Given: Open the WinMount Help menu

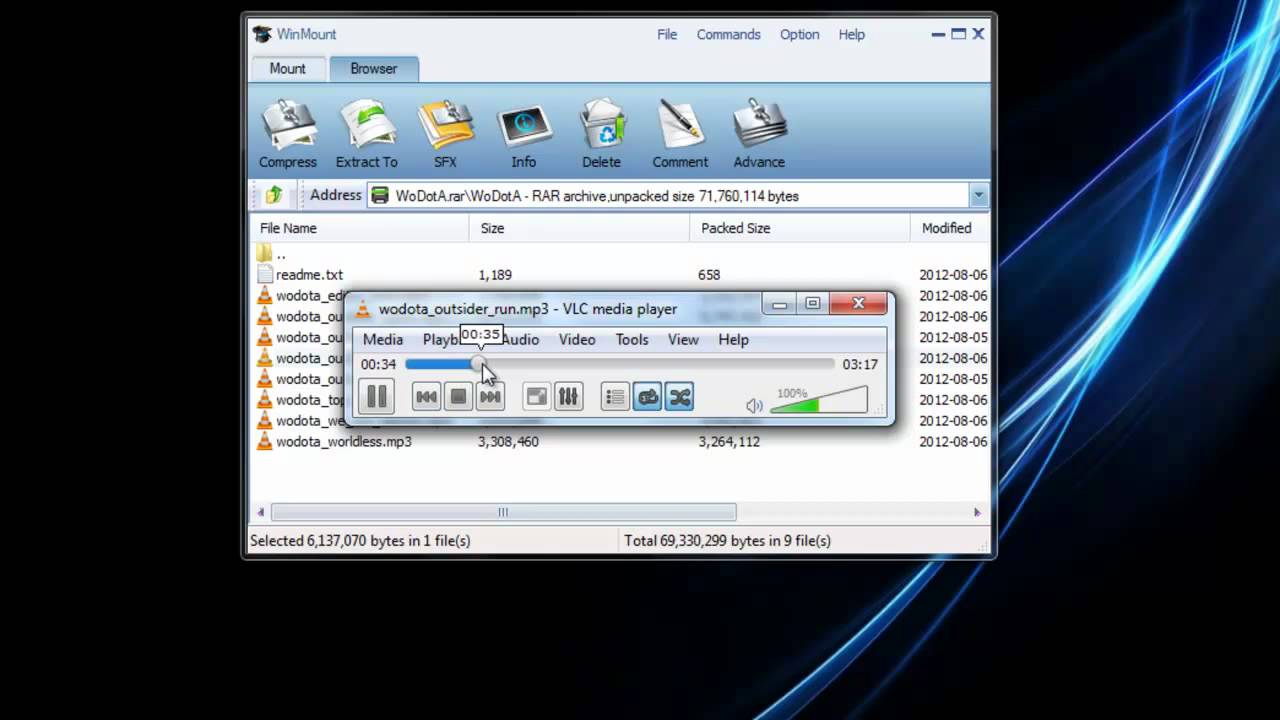Looking at the screenshot, I should pyautogui.click(x=852, y=34).
